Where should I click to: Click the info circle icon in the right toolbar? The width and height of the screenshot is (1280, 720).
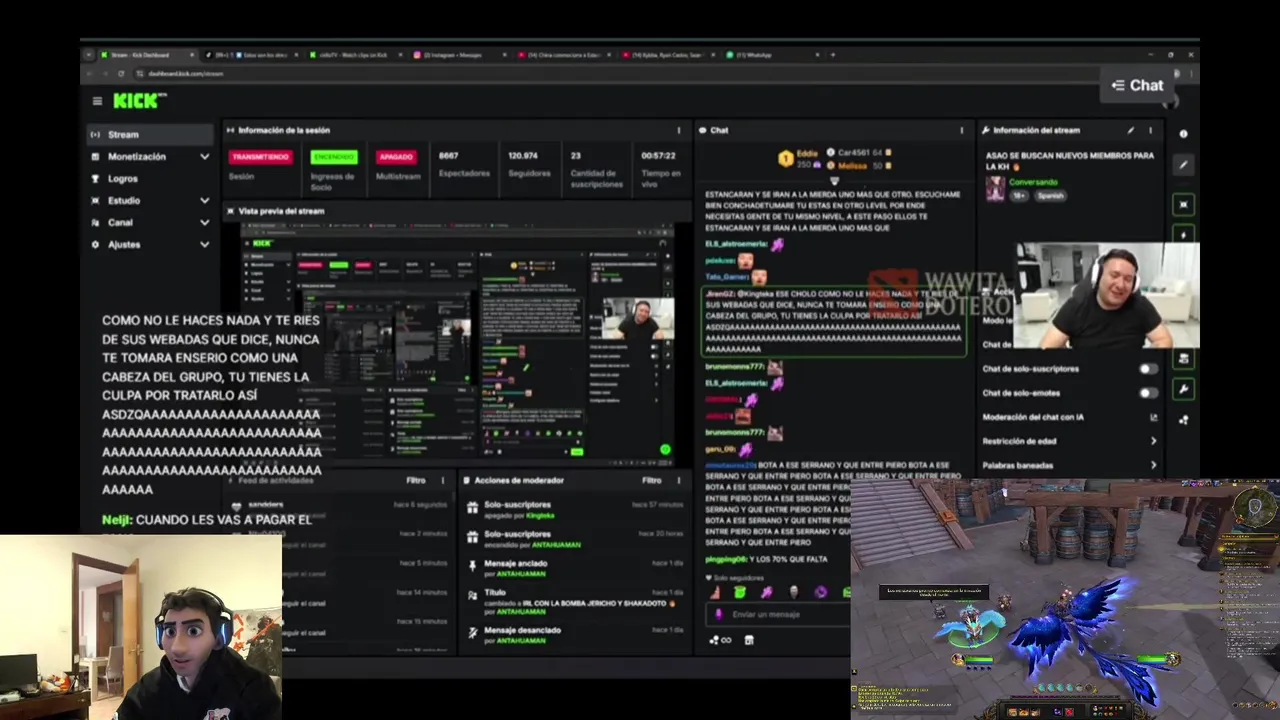point(1183,133)
